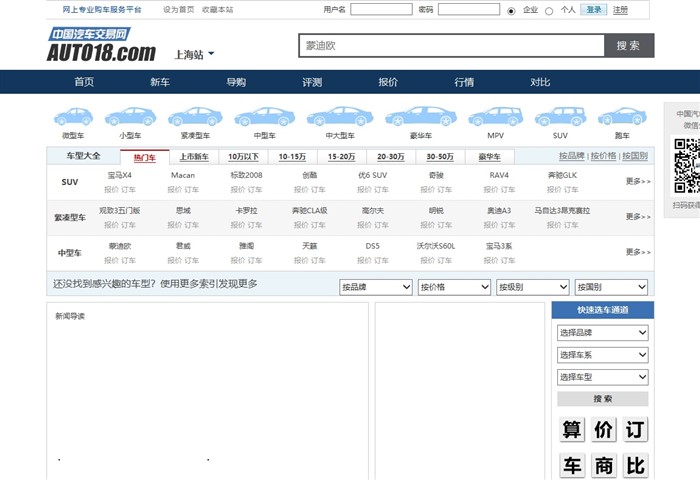Viewport: 700px width, 480px height.
Task: Open the 按国别 dropdown
Action: (611, 287)
